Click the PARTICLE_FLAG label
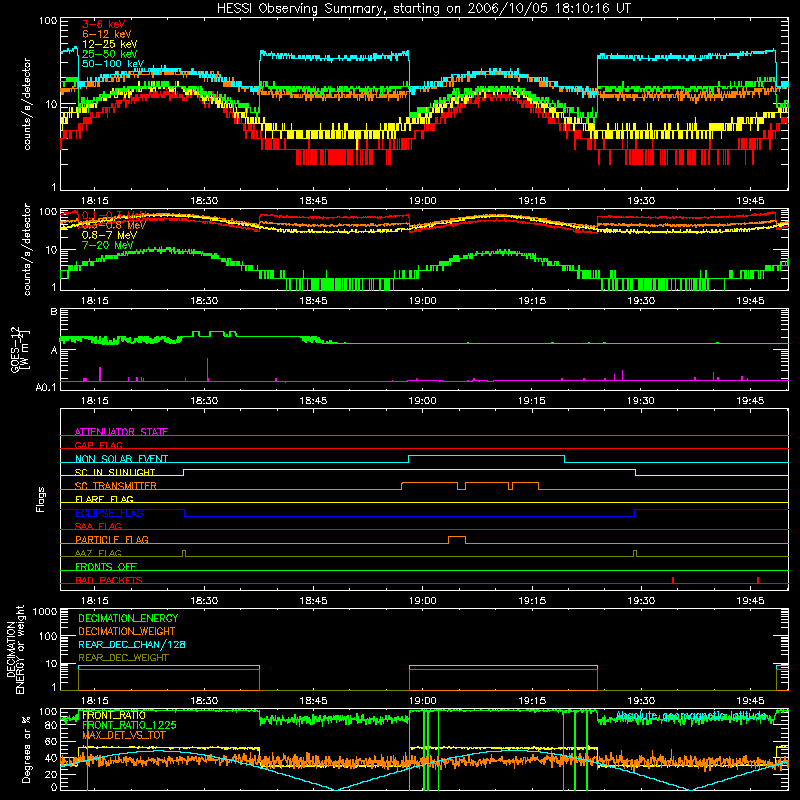This screenshot has height=800, width=800. [x=112, y=540]
